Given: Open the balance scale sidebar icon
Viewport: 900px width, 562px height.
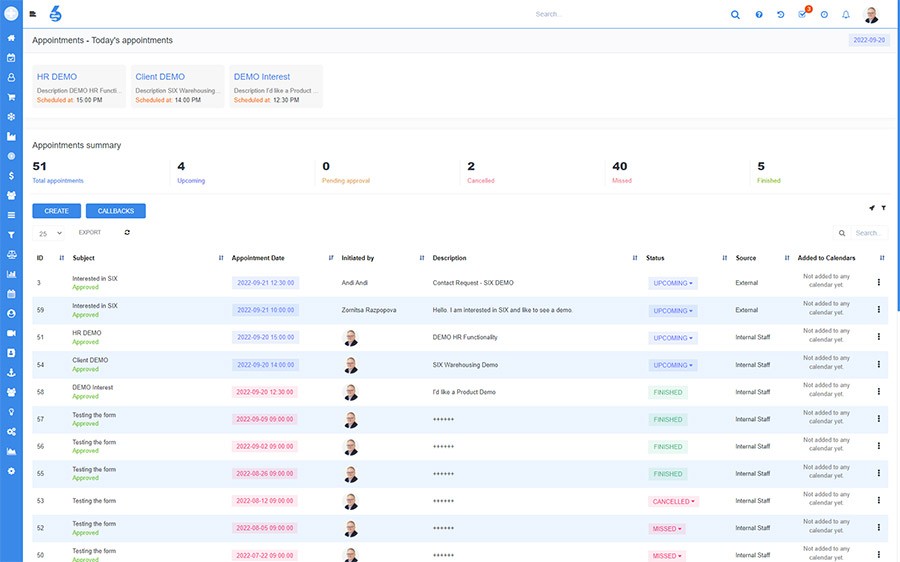Looking at the screenshot, I should (11, 254).
